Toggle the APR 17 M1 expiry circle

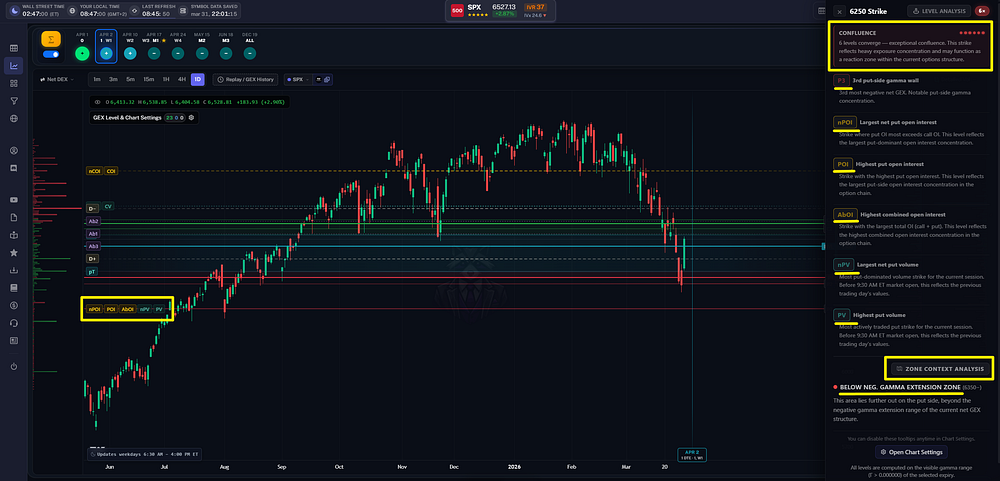coord(154,54)
